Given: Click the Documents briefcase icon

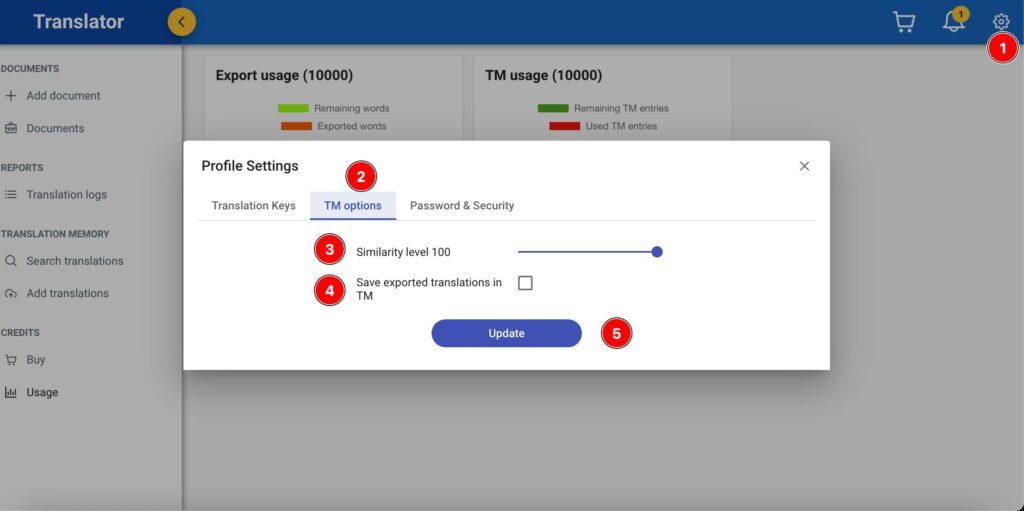Looking at the screenshot, I should [x=11, y=128].
